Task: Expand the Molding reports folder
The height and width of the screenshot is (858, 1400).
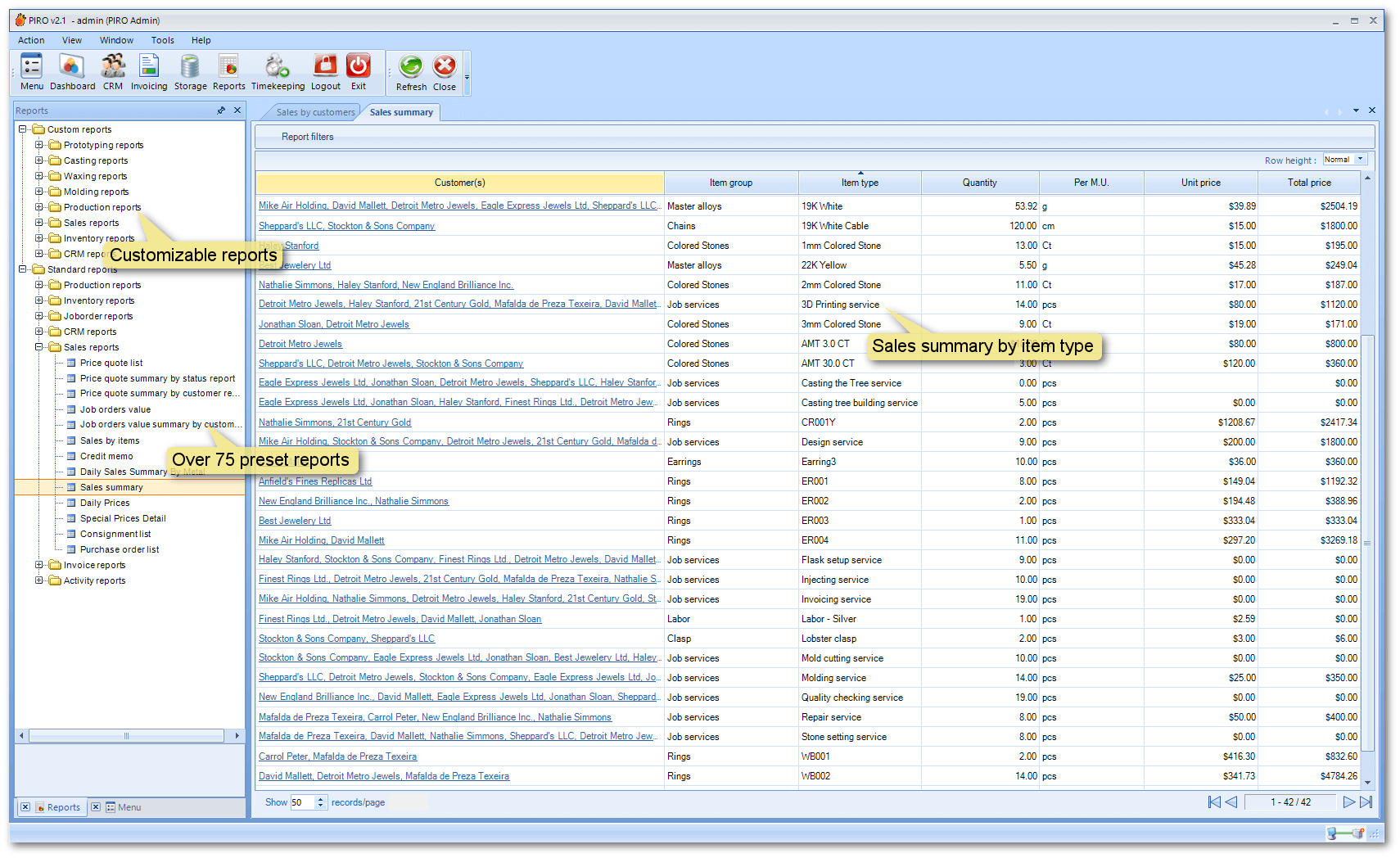Action: click(39, 192)
